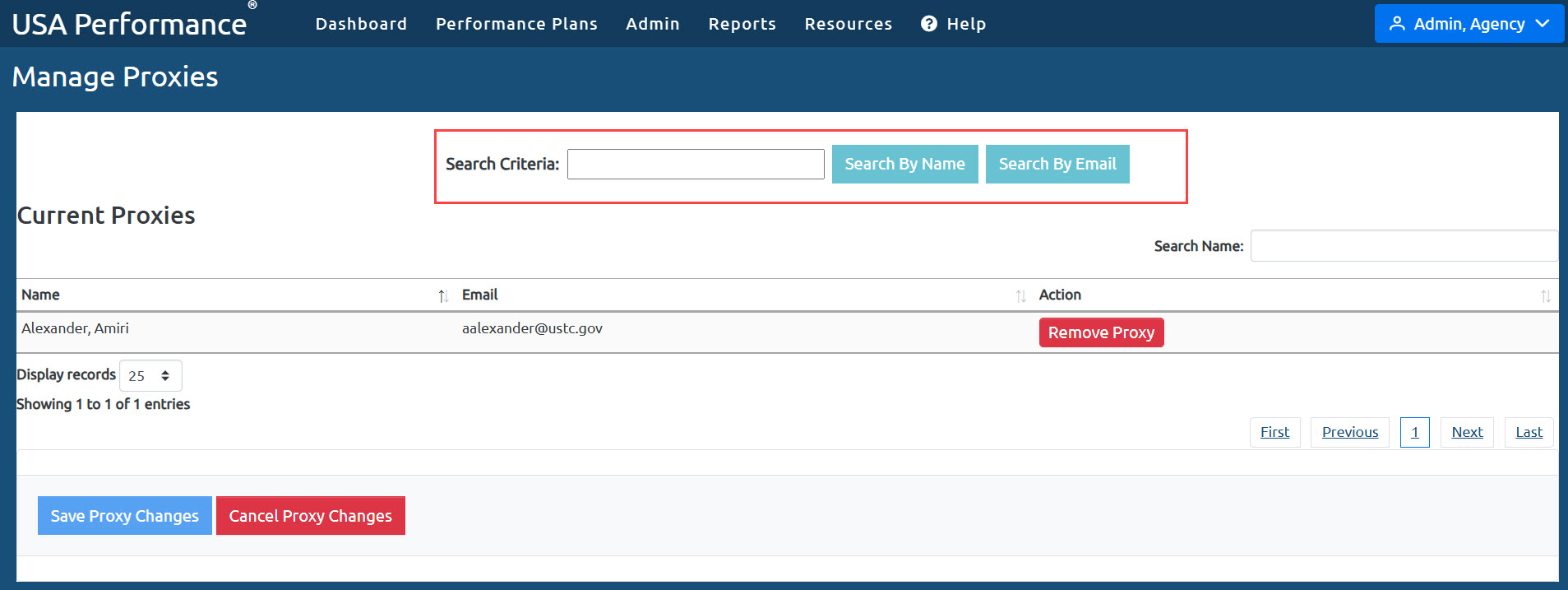
Task: Sort table by Email column arrows
Action: point(1020,295)
